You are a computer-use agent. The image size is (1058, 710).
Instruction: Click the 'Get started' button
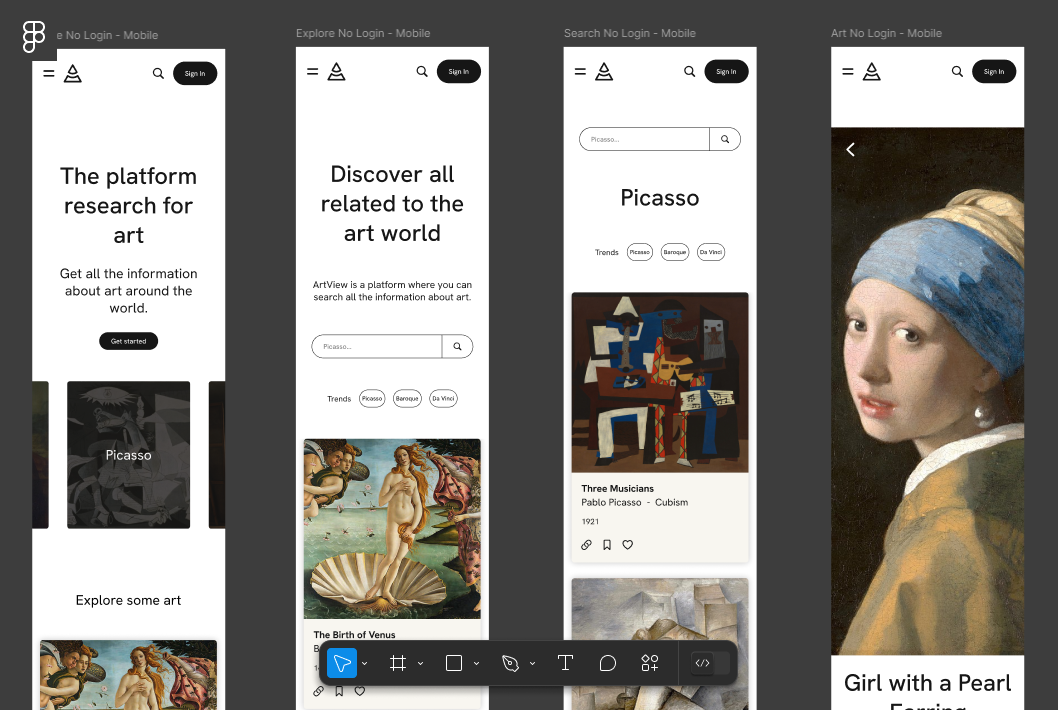pyautogui.click(x=128, y=341)
